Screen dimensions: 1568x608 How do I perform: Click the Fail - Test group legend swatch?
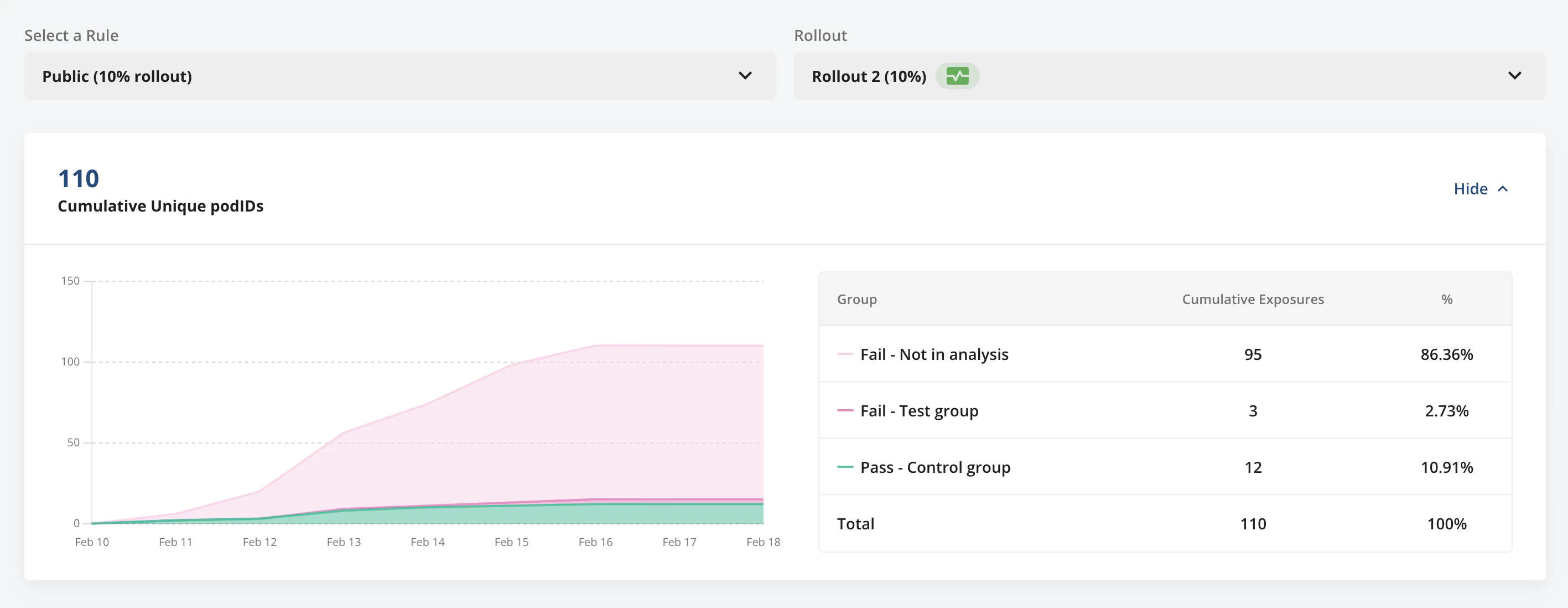tap(845, 411)
